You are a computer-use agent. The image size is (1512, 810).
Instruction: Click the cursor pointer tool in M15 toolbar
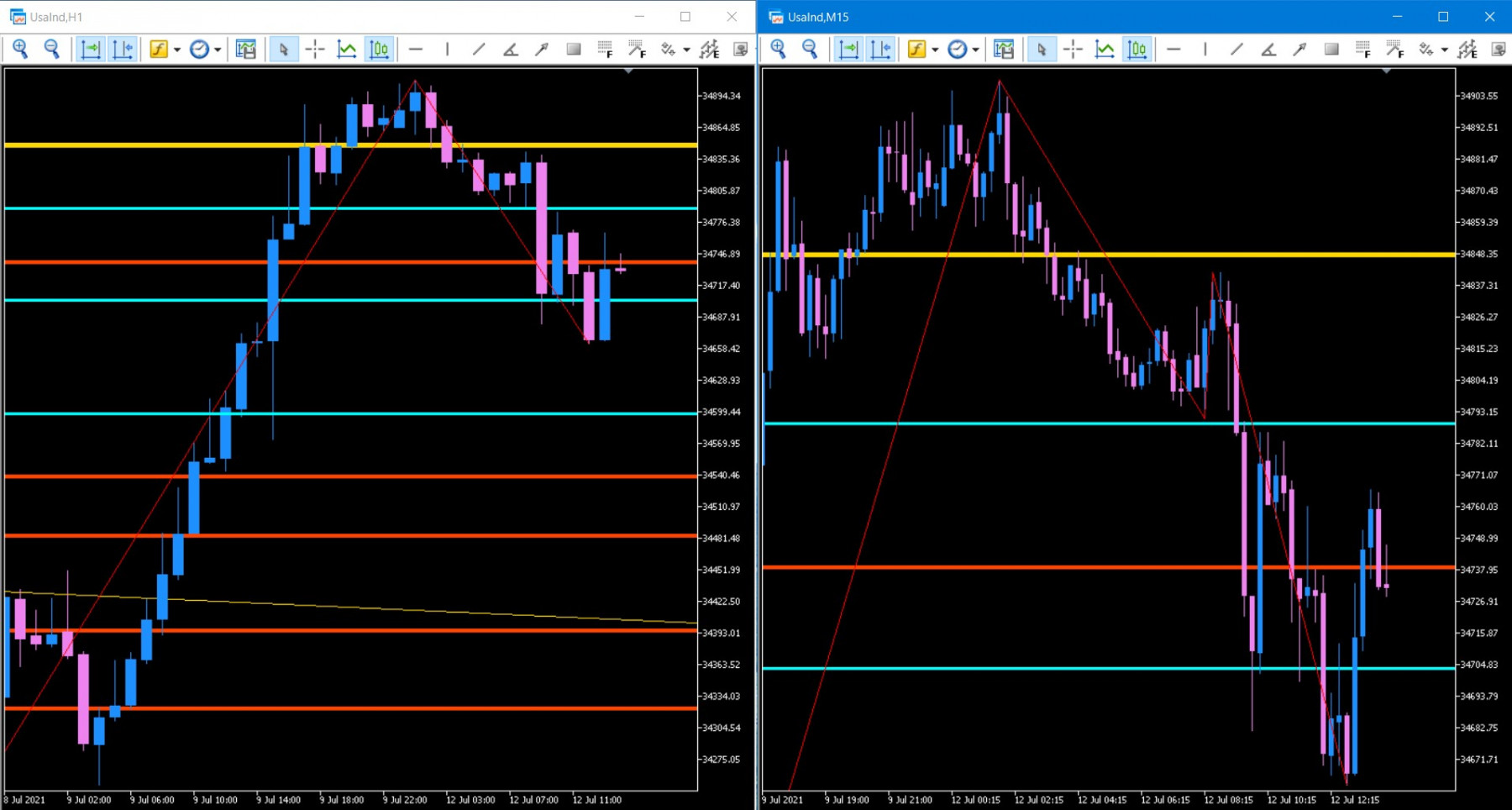pos(1042,50)
